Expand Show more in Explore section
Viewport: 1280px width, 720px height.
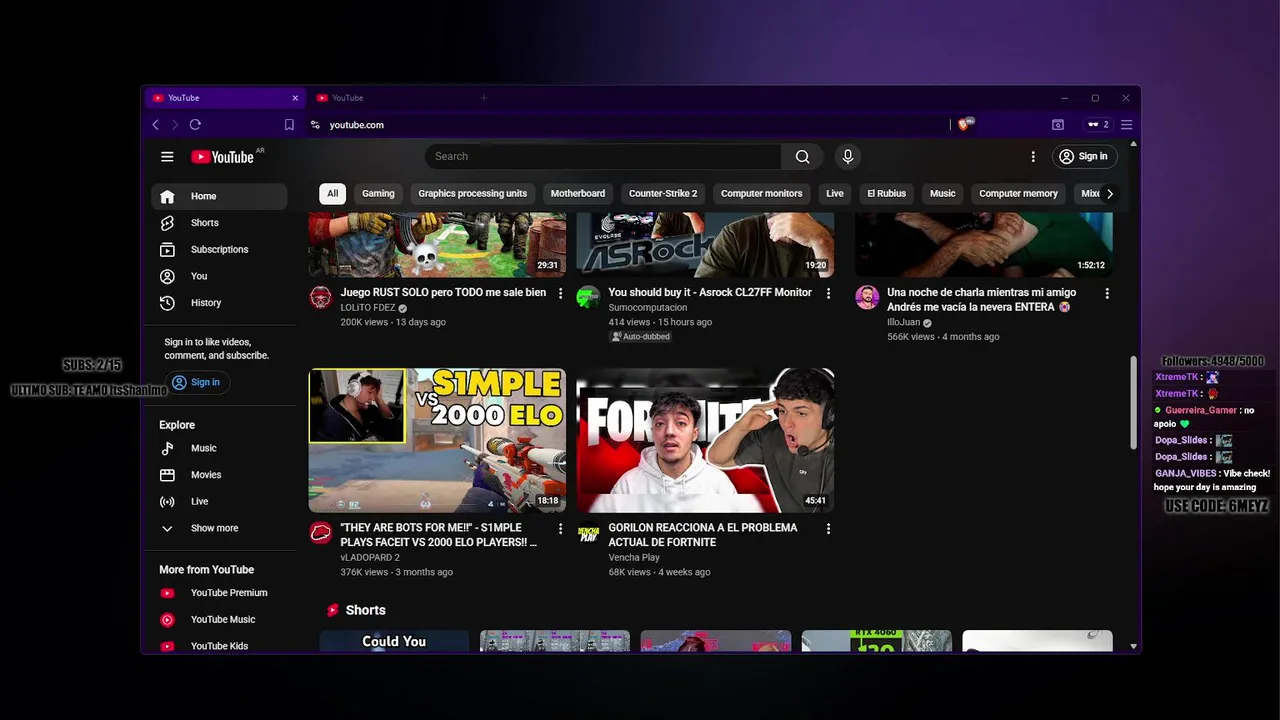(219, 528)
